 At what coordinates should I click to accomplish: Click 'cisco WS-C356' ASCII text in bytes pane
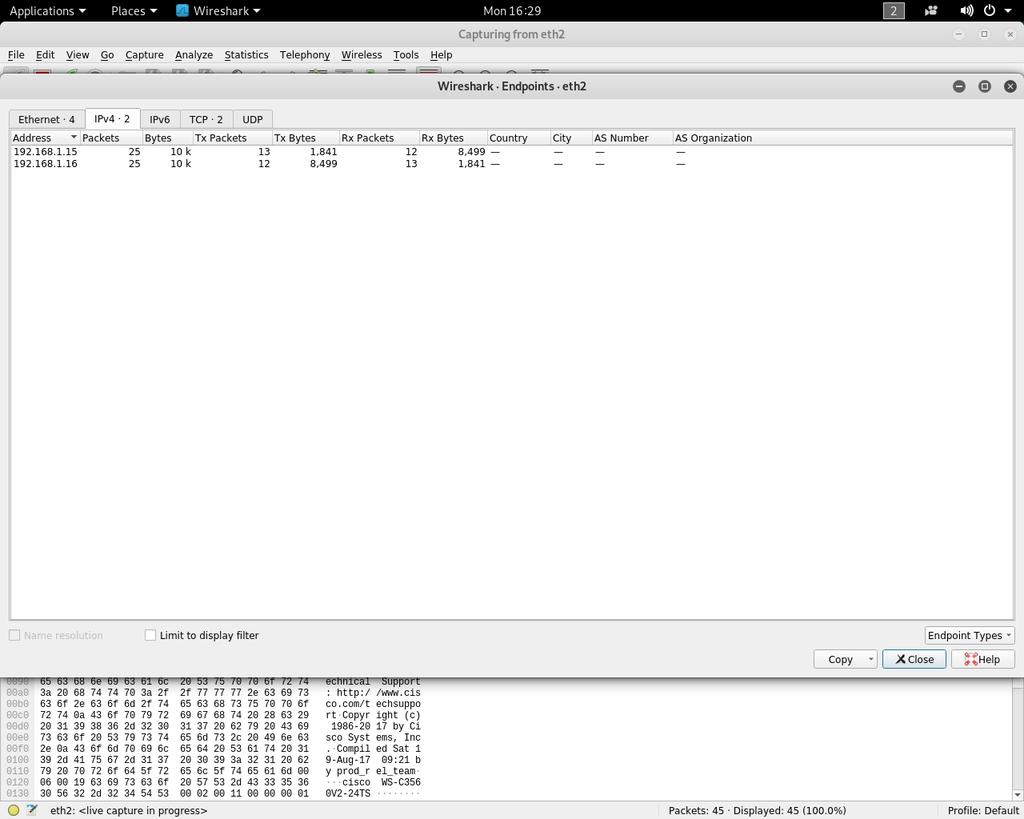[381, 782]
